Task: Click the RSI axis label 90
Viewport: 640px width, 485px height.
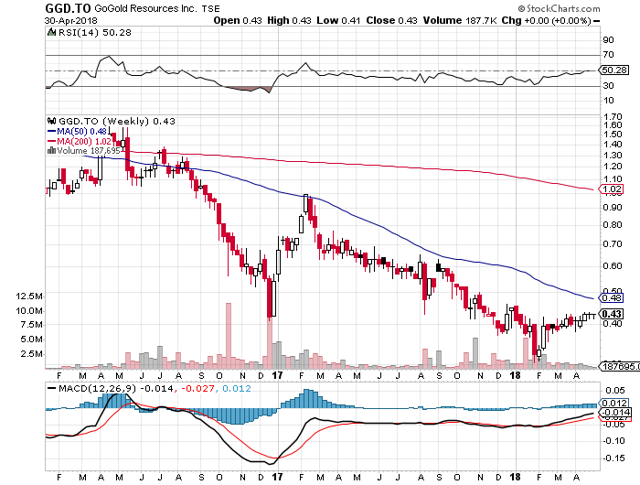Action: (x=608, y=40)
